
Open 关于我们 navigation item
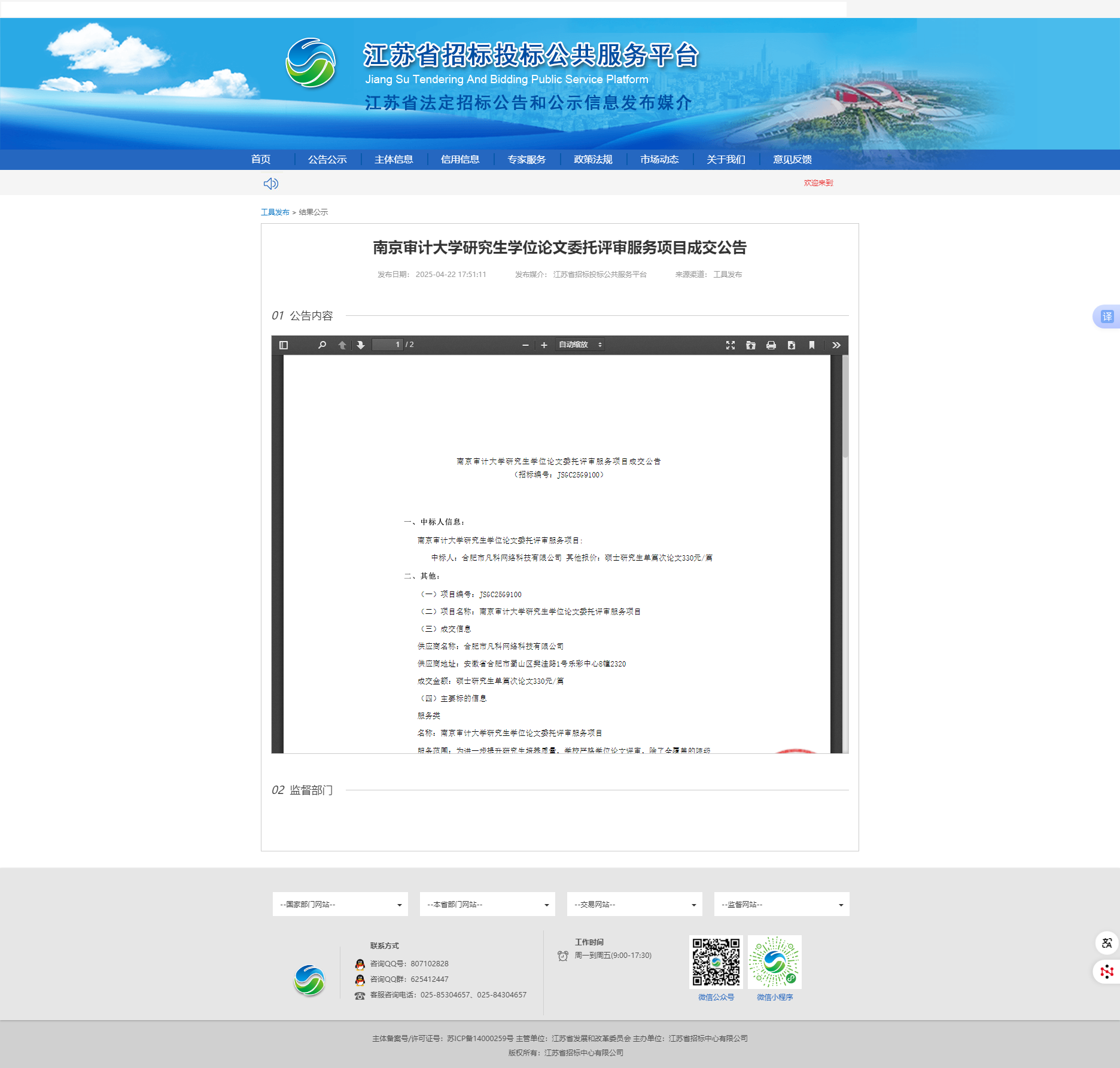tap(726, 159)
